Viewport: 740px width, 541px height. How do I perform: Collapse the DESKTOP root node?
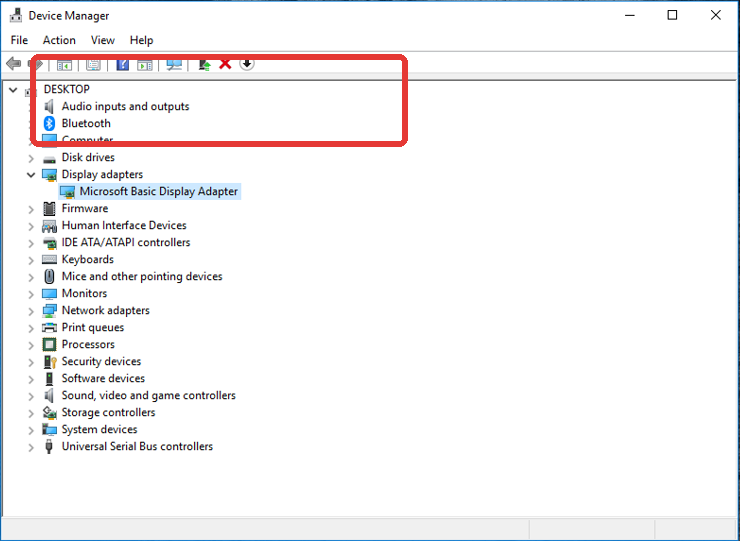click(x=13, y=90)
